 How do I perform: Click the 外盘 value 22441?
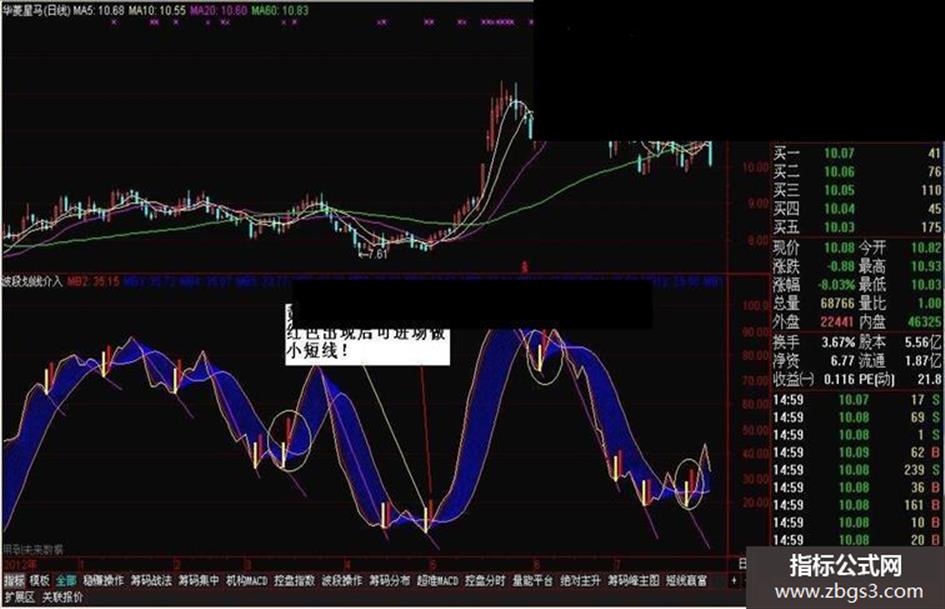pos(837,322)
